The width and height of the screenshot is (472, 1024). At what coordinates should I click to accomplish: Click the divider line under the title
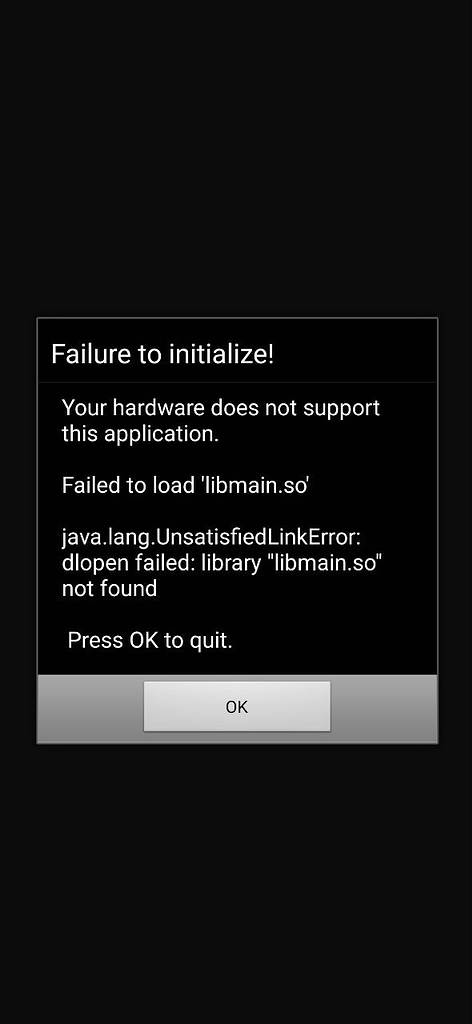(x=237, y=382)
